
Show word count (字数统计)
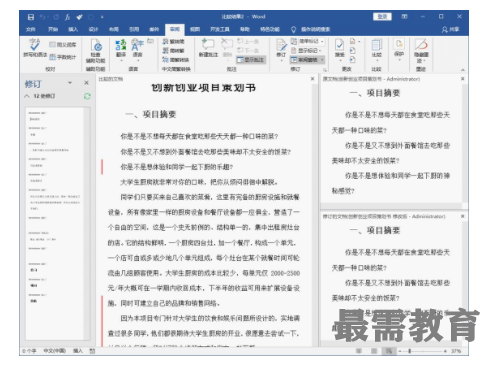[x=63, y=57]
